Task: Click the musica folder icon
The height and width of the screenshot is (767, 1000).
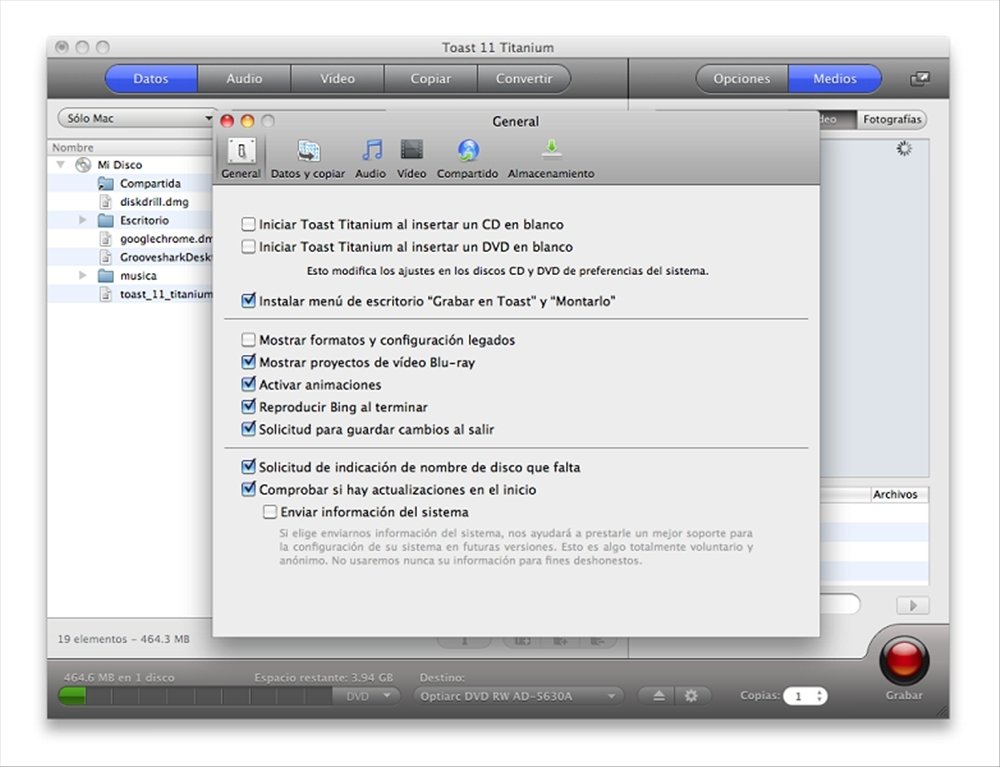Action: [x=105, y=276]
